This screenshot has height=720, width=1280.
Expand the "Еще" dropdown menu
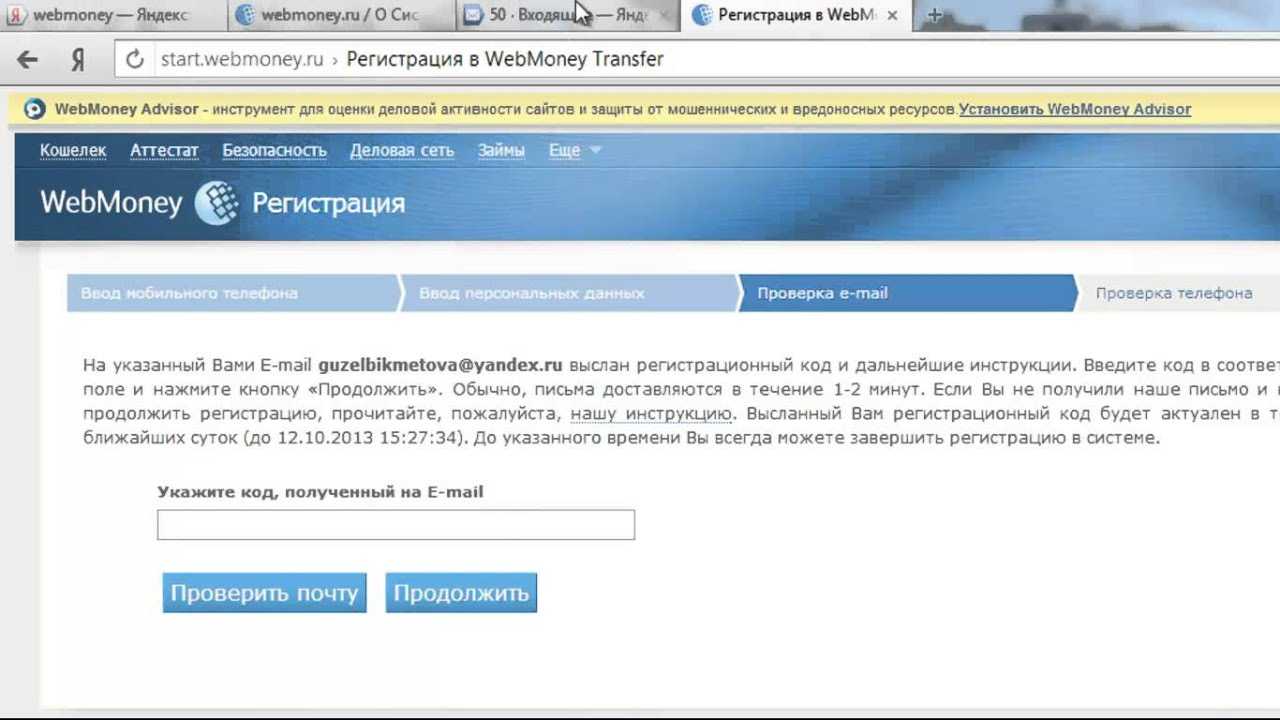[x=575, y=150]
